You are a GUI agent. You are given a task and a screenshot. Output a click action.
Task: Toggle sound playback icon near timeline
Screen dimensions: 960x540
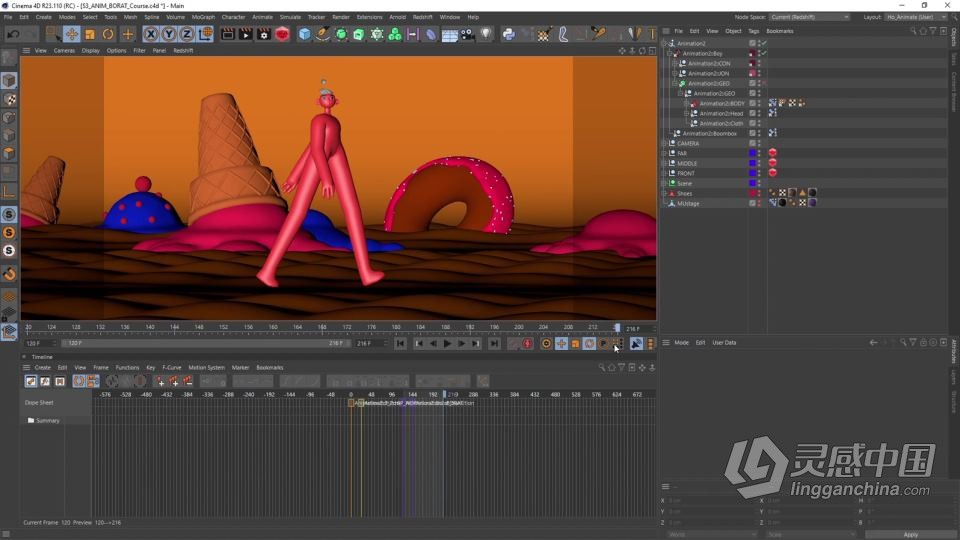[636, 343]
